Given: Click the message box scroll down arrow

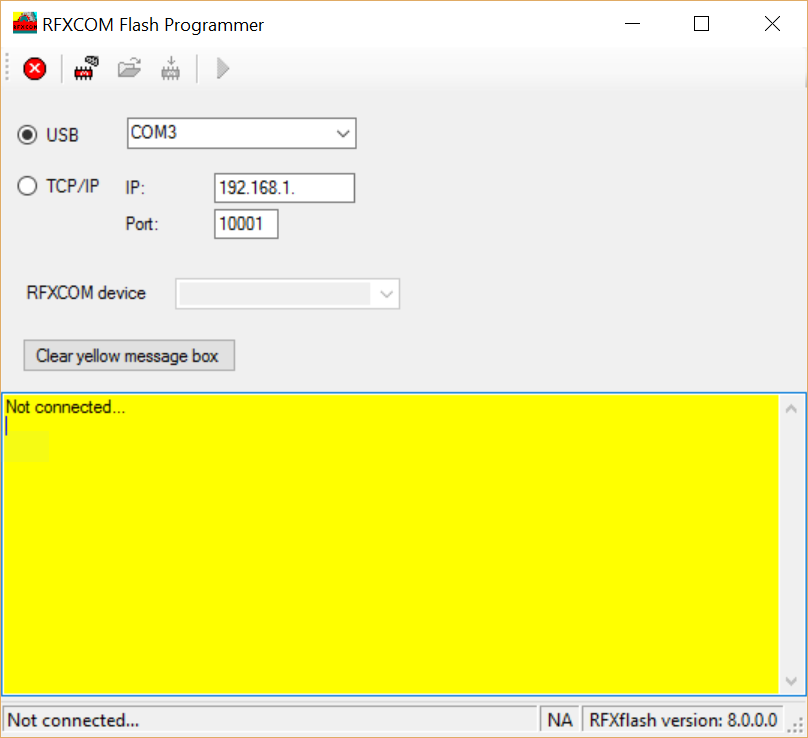Looking at the screenshot, I should (x=792, y=681).
